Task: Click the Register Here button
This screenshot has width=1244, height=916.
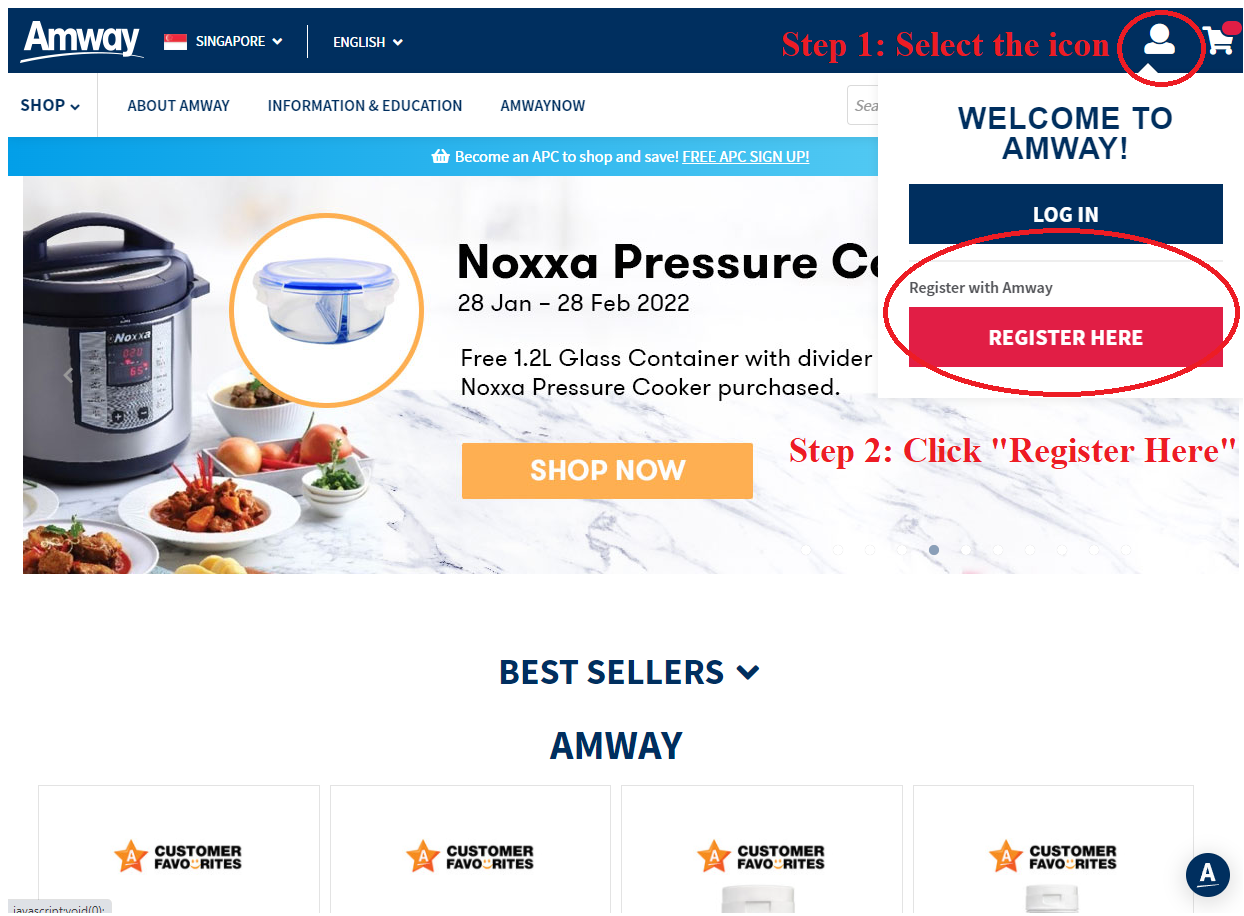Action: [1065, 337]
